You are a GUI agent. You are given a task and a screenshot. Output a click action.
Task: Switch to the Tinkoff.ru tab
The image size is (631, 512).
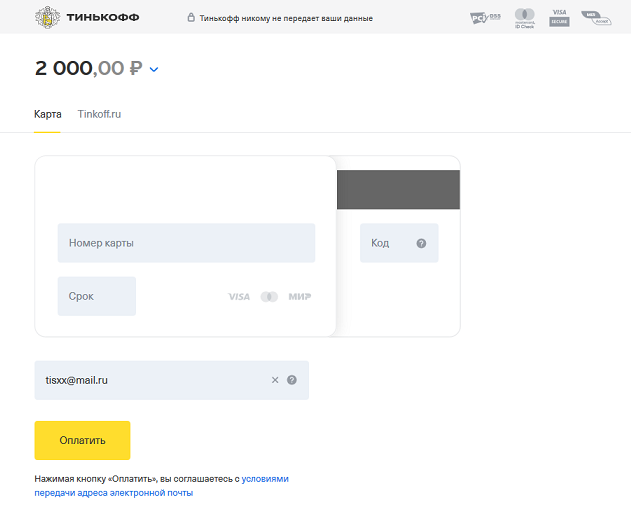tap(99, 114)
